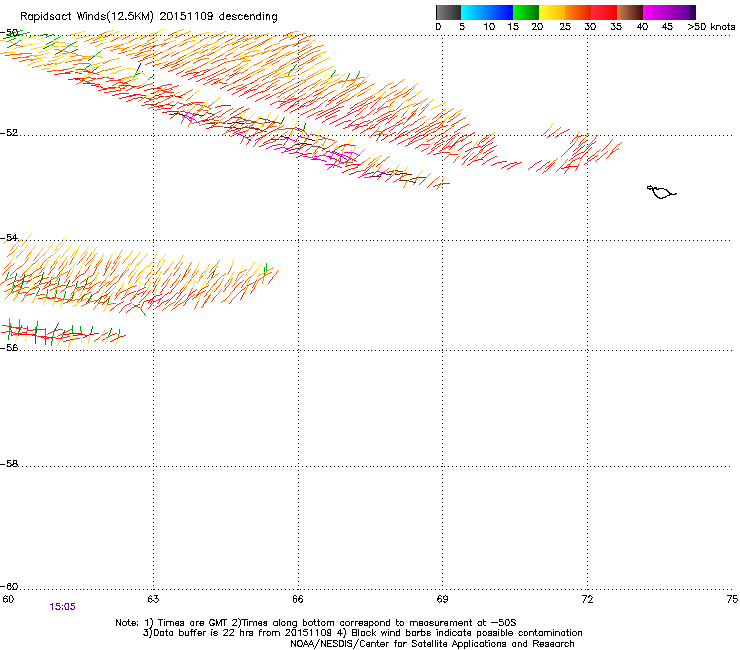Click the red 30-35 knots legend segment
The image size is (740, 650).
click(604, 12)
